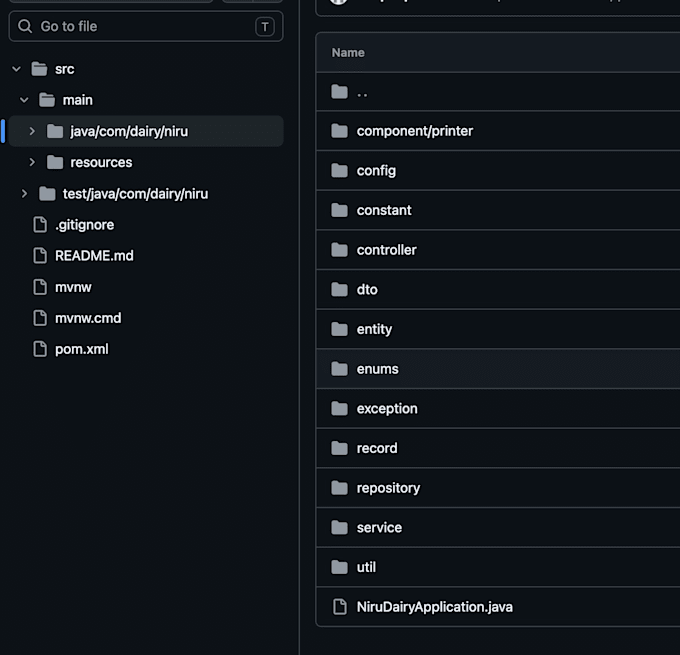
Task: Open pom.xml from the file tree
Action: [82, 349]
